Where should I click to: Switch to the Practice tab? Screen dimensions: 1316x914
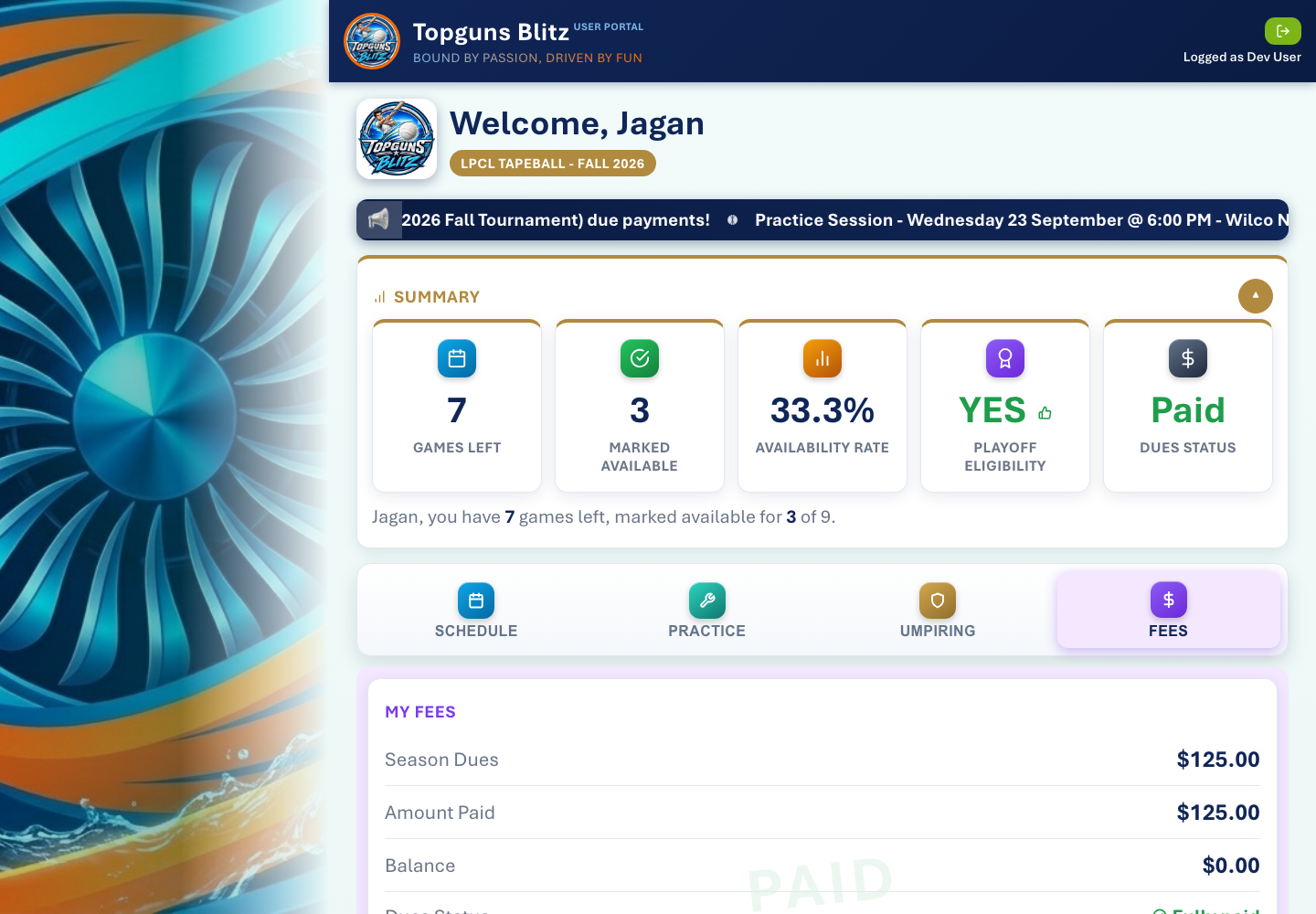coord(706,611)
